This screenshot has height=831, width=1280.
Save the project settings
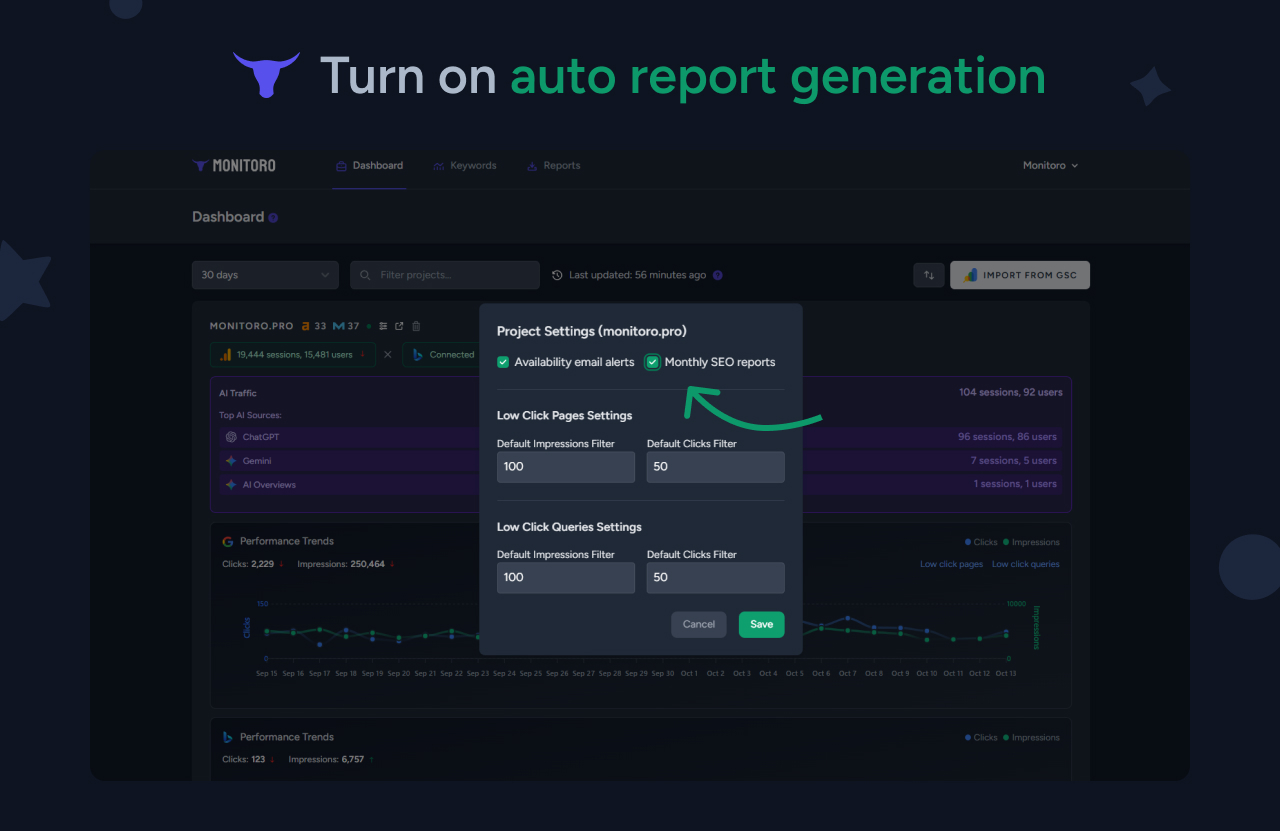point(761,624)
